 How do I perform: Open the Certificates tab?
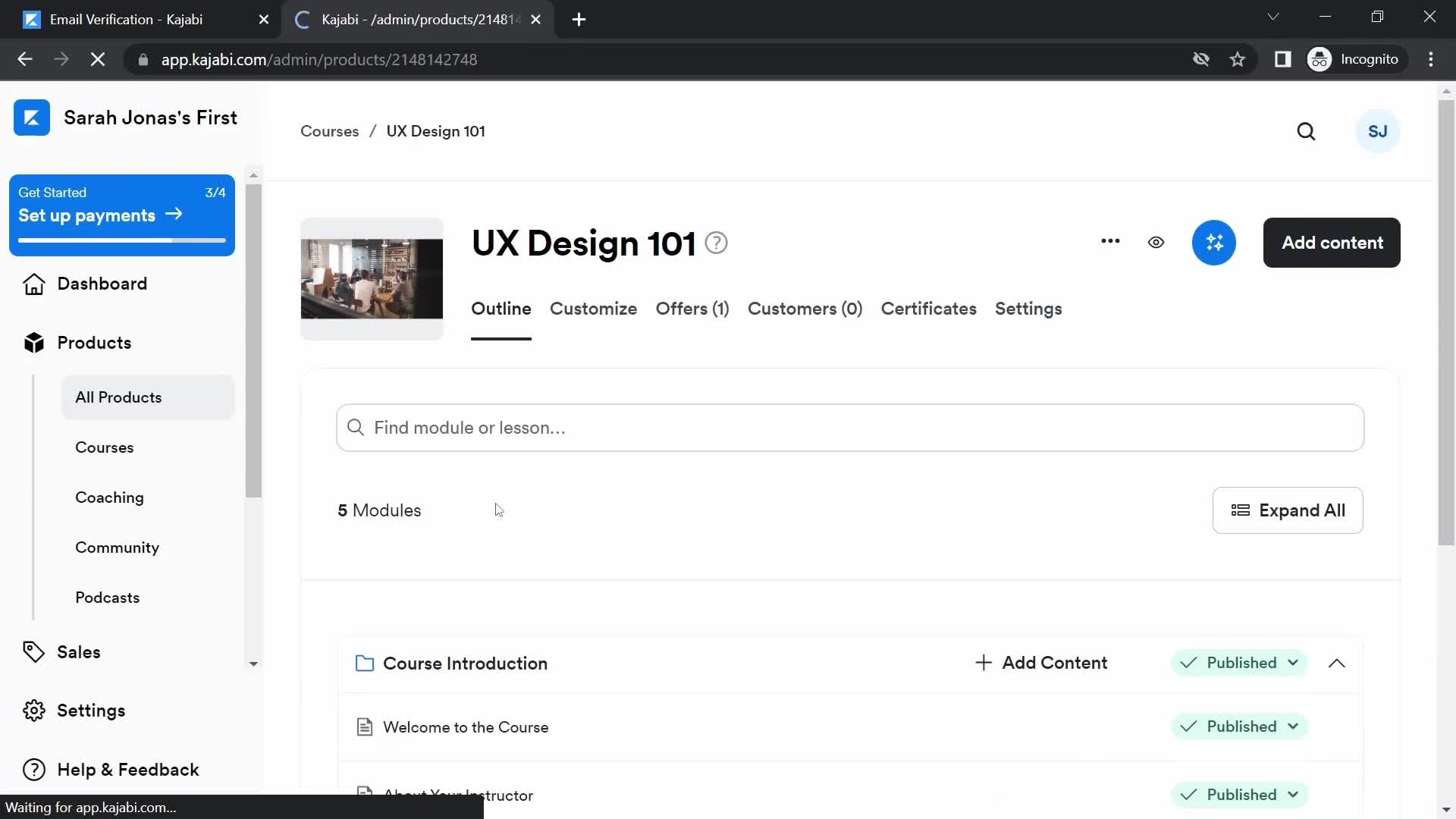(x=928, y=309)
